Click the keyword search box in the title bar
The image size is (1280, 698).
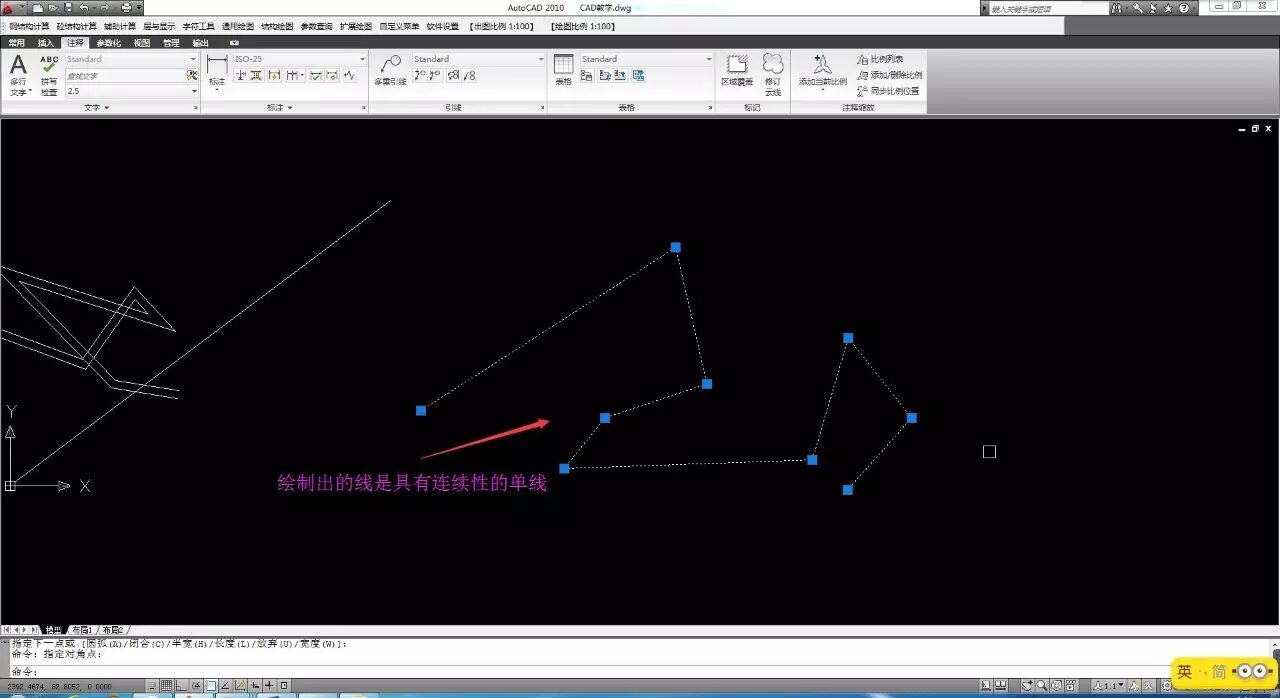1048,8
